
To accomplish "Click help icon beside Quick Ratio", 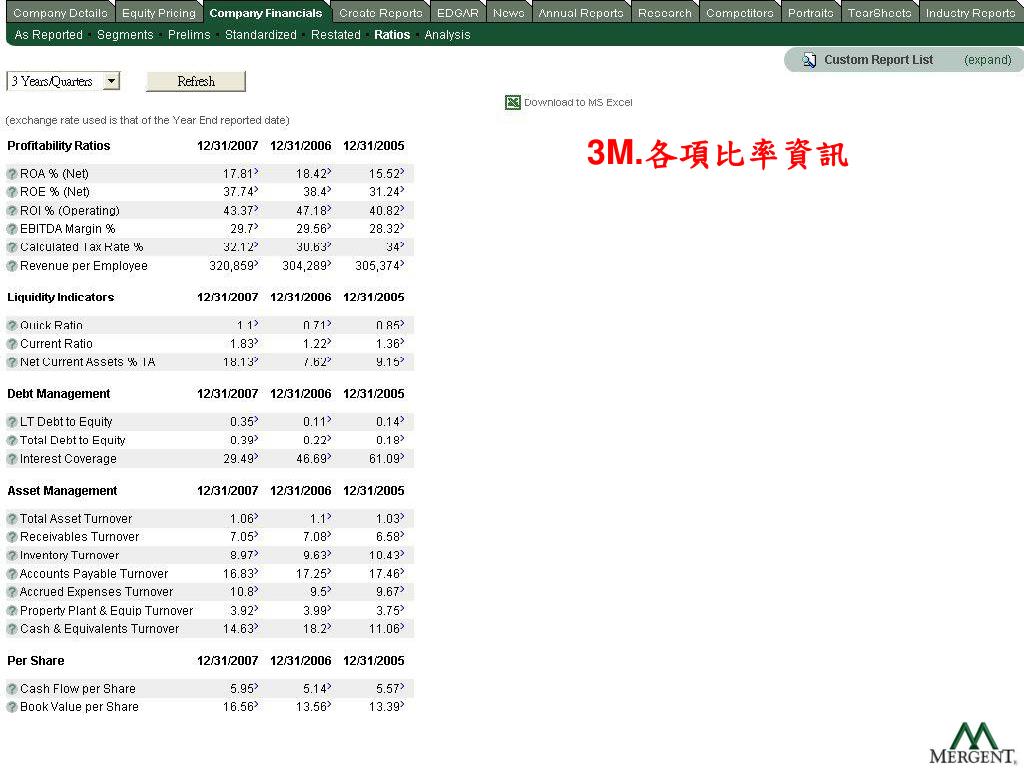I will (x=12, y=325).
